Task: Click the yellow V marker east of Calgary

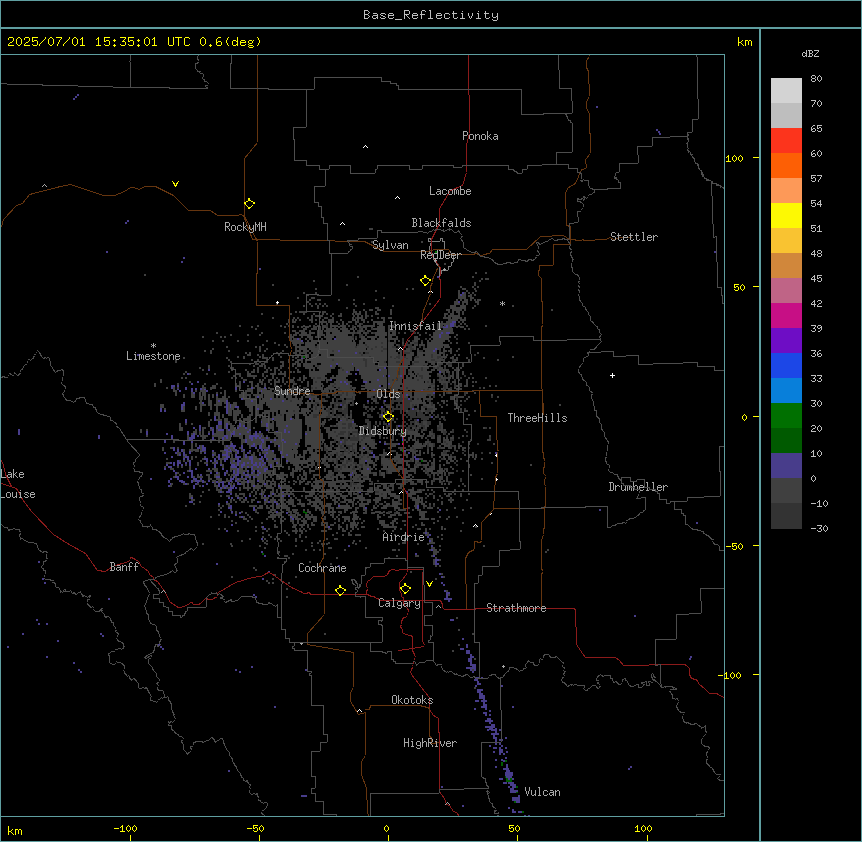Action: (429, 584)
